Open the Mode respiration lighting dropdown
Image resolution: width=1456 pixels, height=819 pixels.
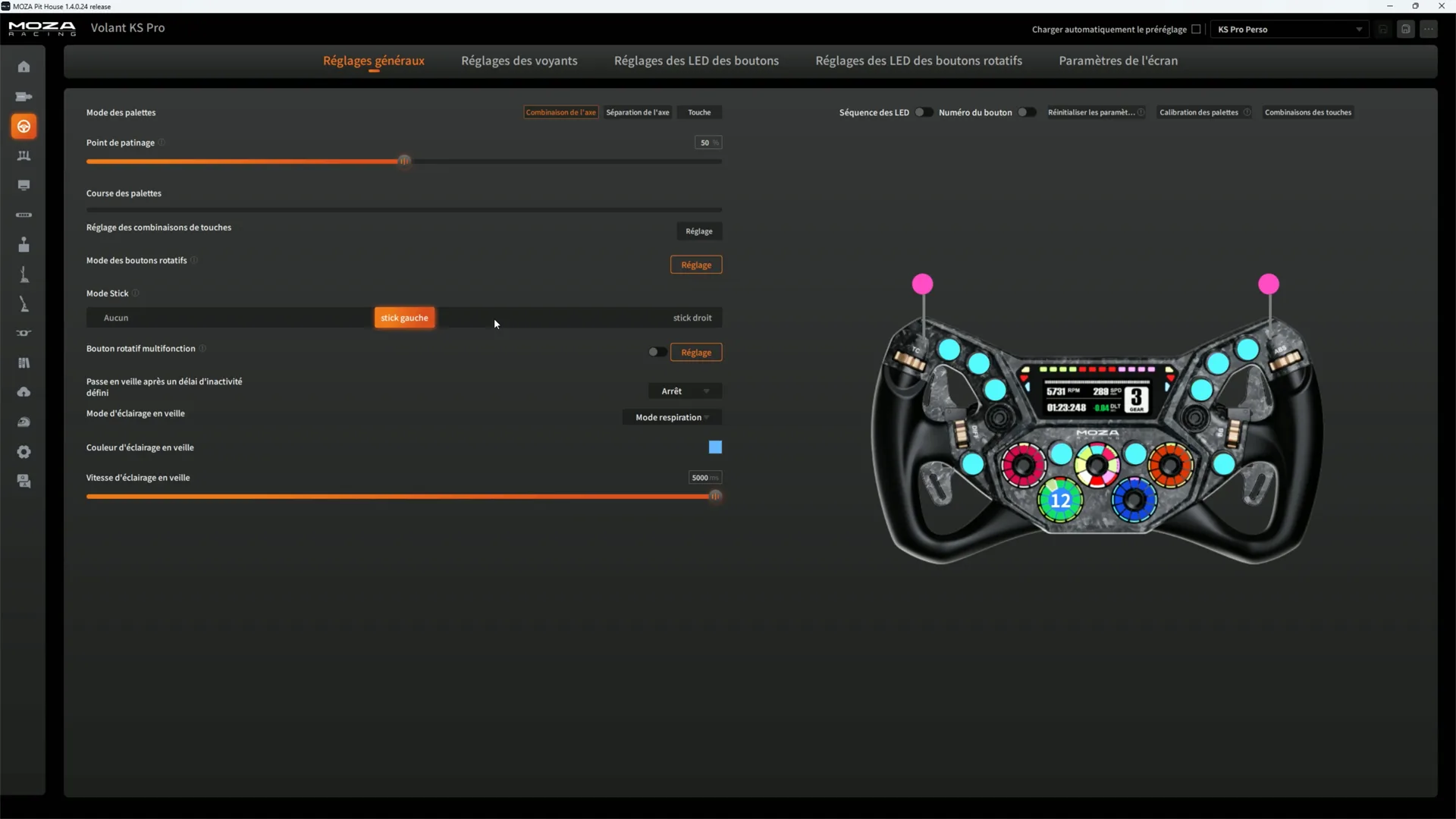[672, 418]
